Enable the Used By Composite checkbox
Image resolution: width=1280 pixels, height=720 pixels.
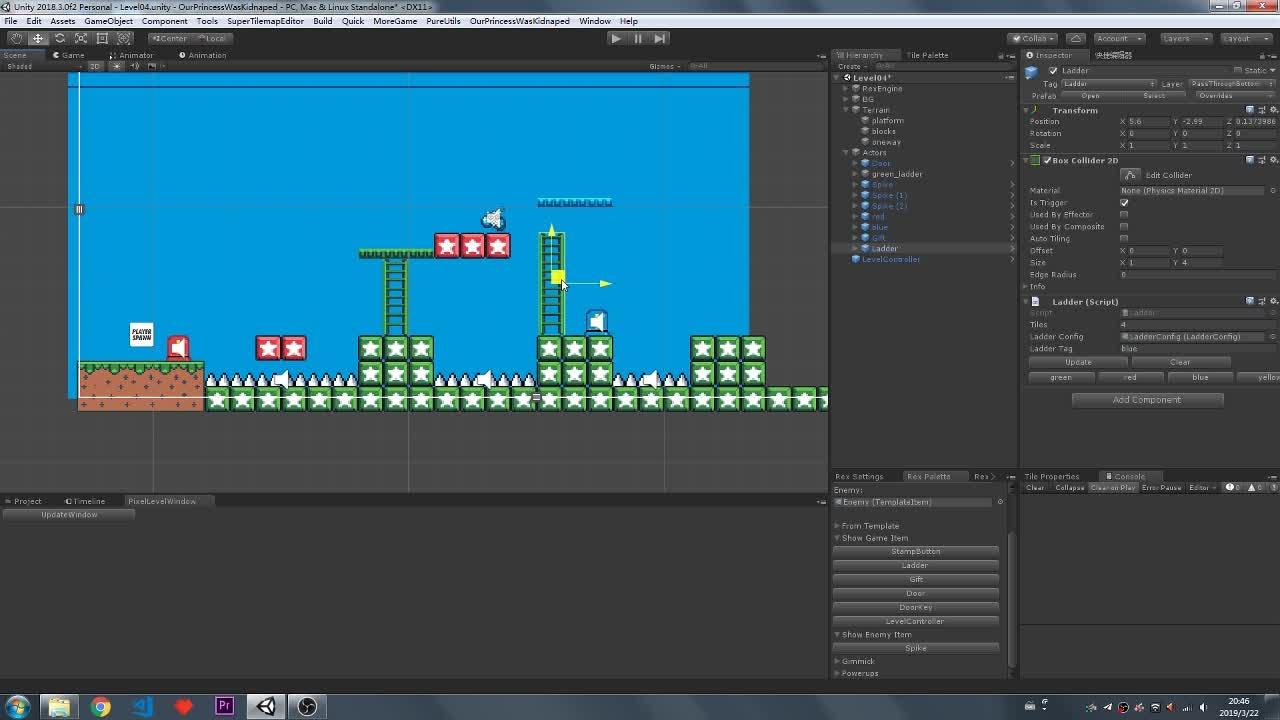pyautogui.click(x=1124, y=227)
